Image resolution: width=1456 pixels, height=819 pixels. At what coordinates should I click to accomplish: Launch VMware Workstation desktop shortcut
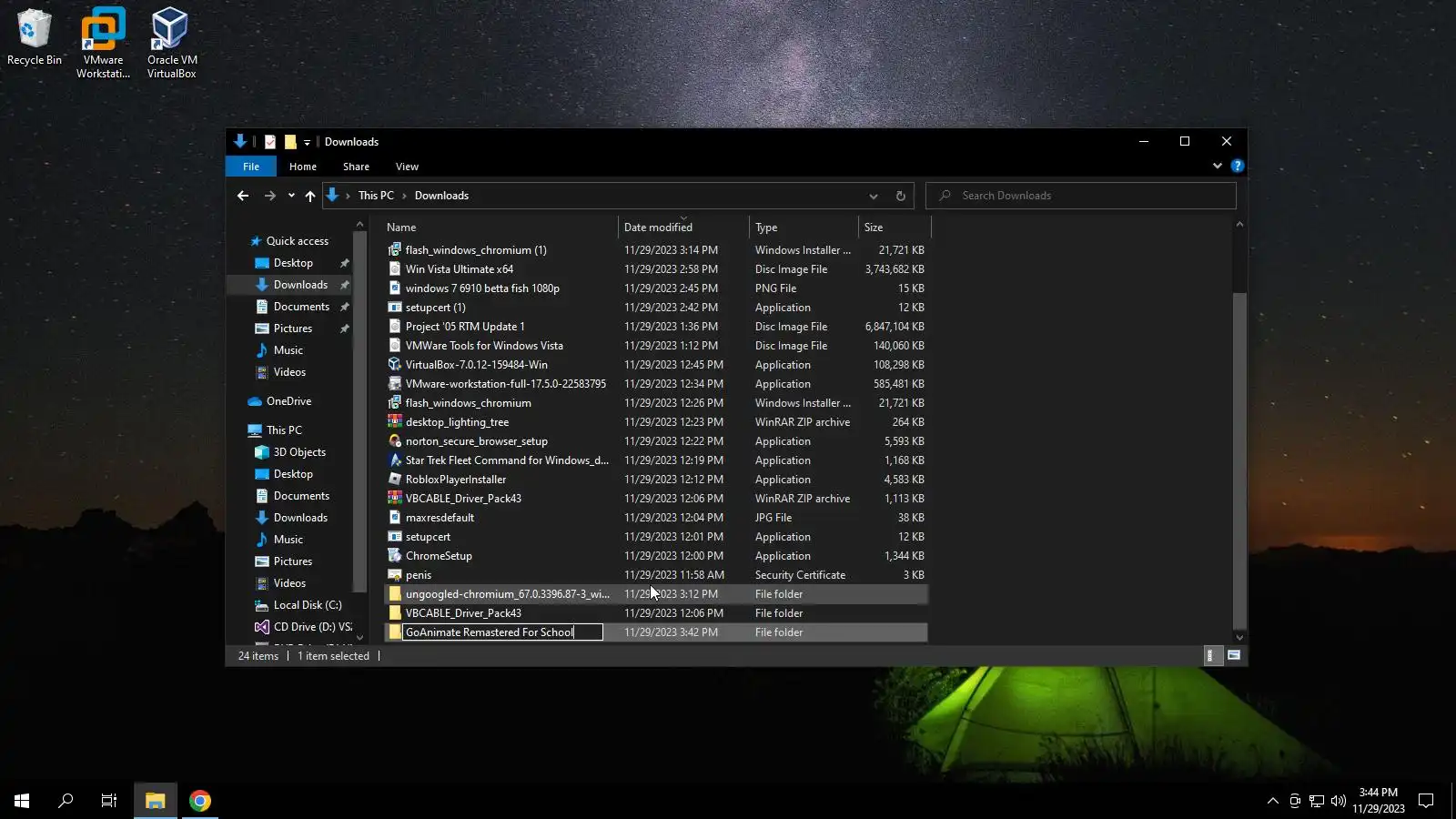coord(103,42)
